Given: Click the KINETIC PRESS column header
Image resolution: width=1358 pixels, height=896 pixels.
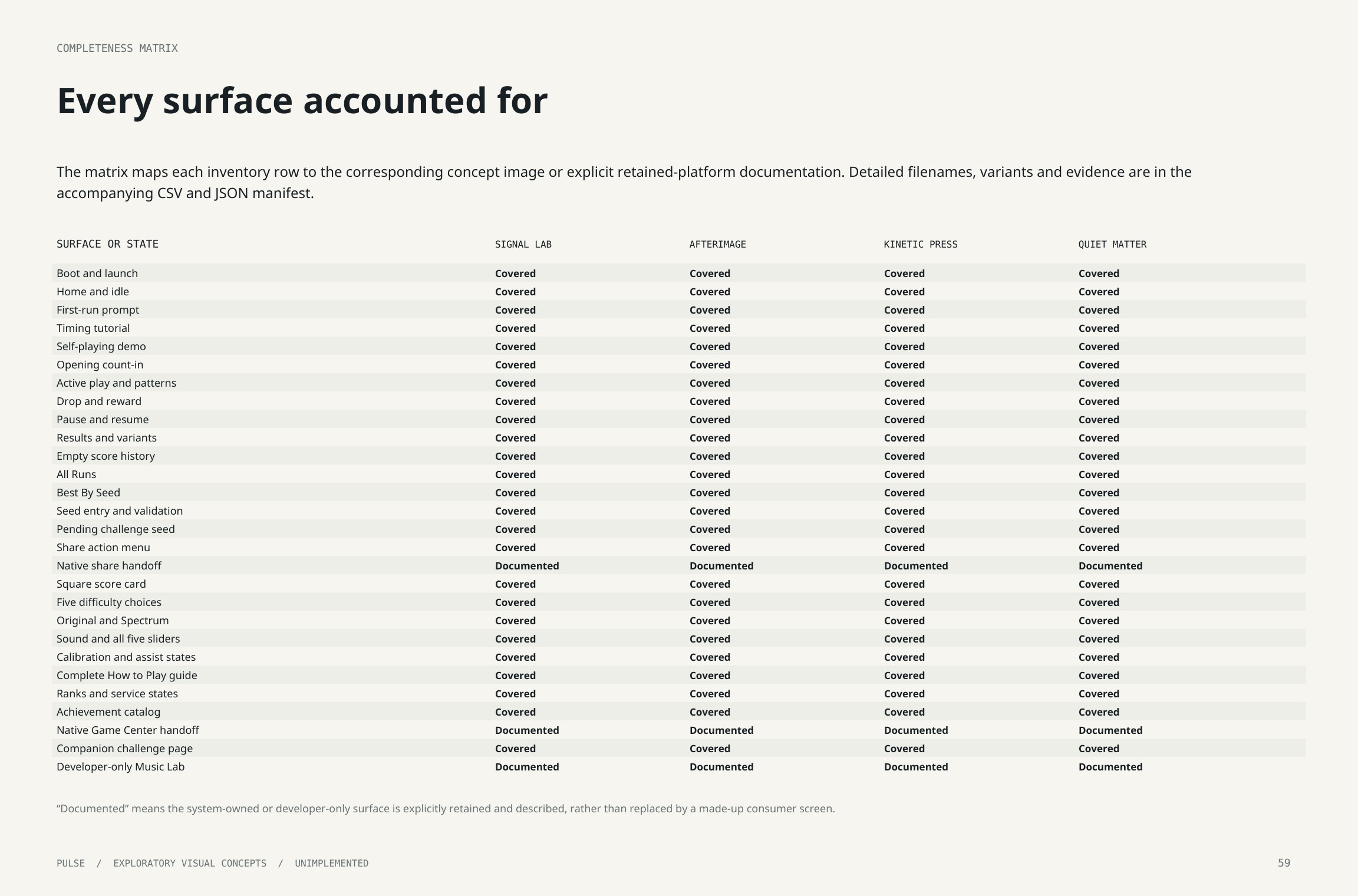Looking at the screenshot, I should point(921,244).
